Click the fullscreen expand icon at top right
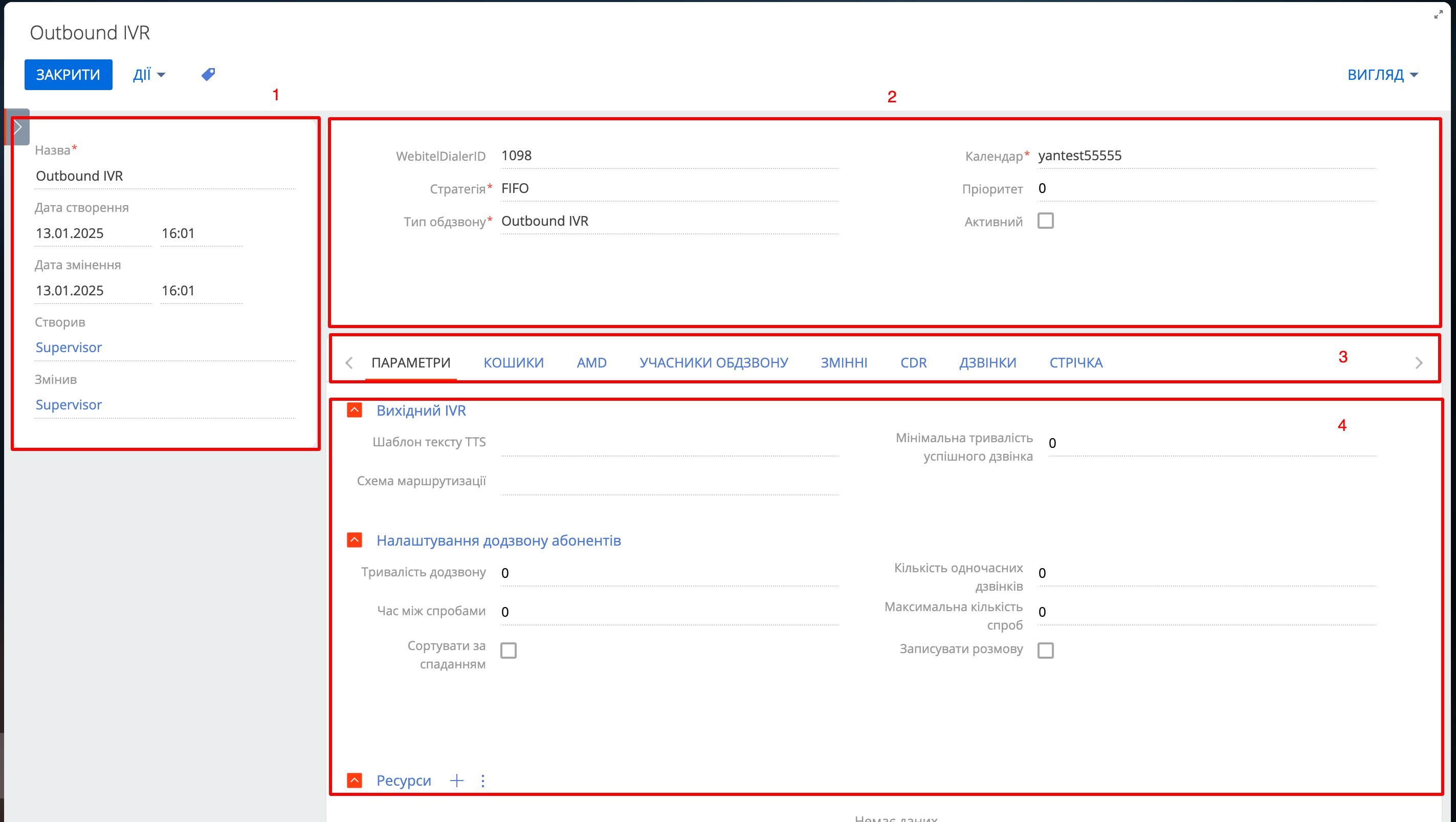The height and width of the screenshot is (822, 1456). tap(1439, 15)
